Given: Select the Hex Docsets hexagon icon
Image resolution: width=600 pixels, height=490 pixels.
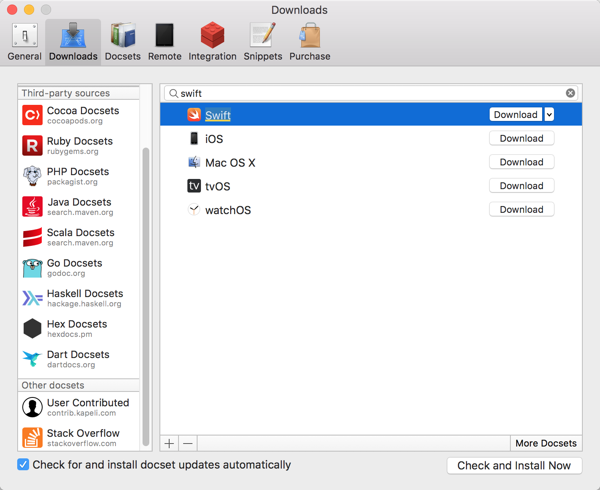Looking at the screenshot, I should pyautogui.click(x=32, y=329).
